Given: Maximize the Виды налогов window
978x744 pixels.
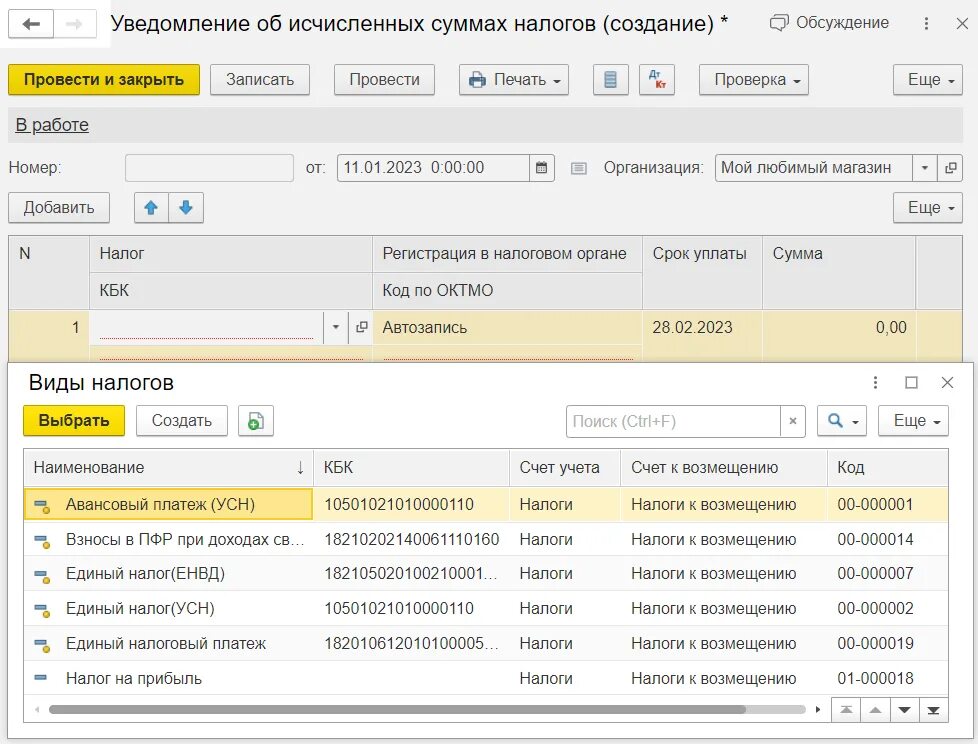Looking at the screenshot, I should click(x=911, y=383).
